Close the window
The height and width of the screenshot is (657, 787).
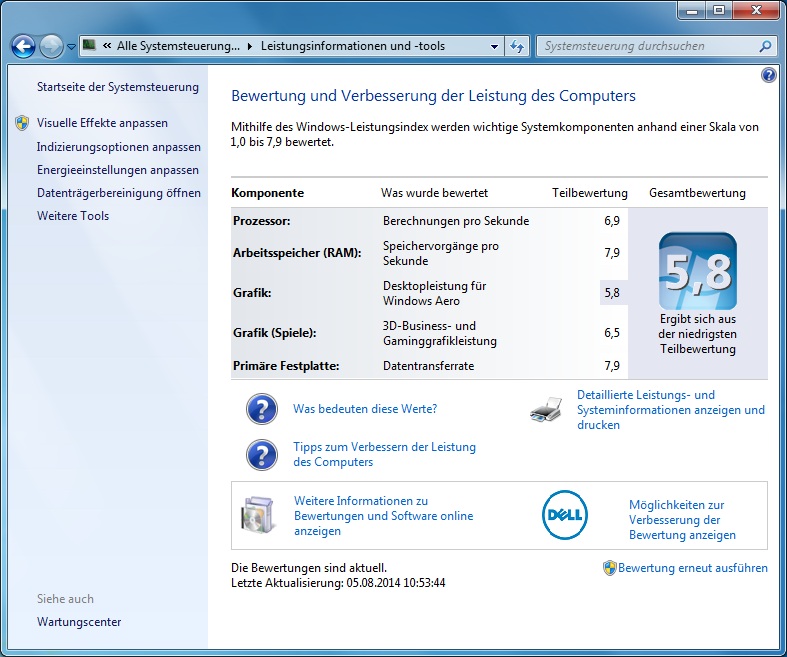pyautogui.click(x=757, y=11)
